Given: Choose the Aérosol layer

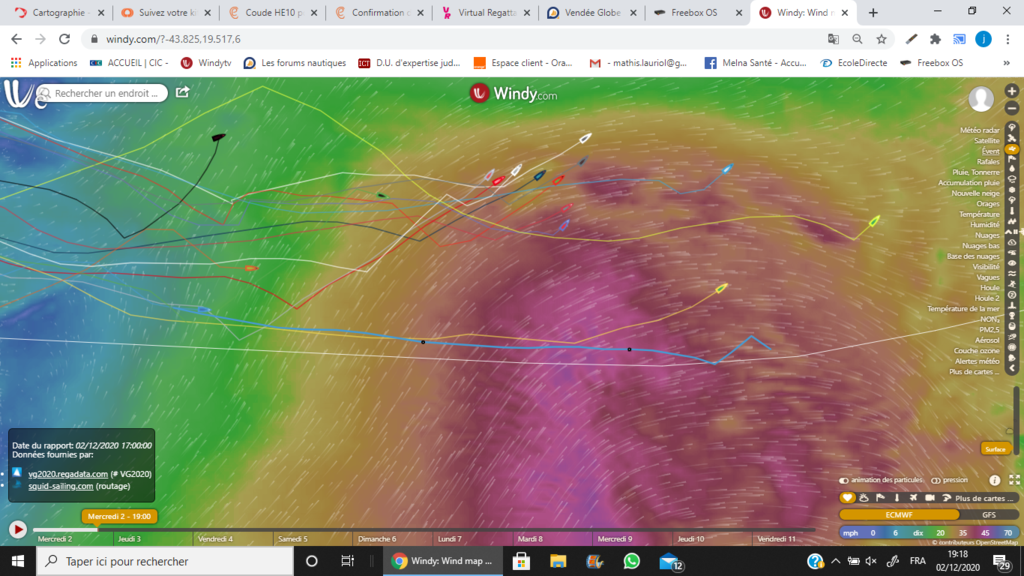Looking at the screenshot, I should tap(987, 340).
